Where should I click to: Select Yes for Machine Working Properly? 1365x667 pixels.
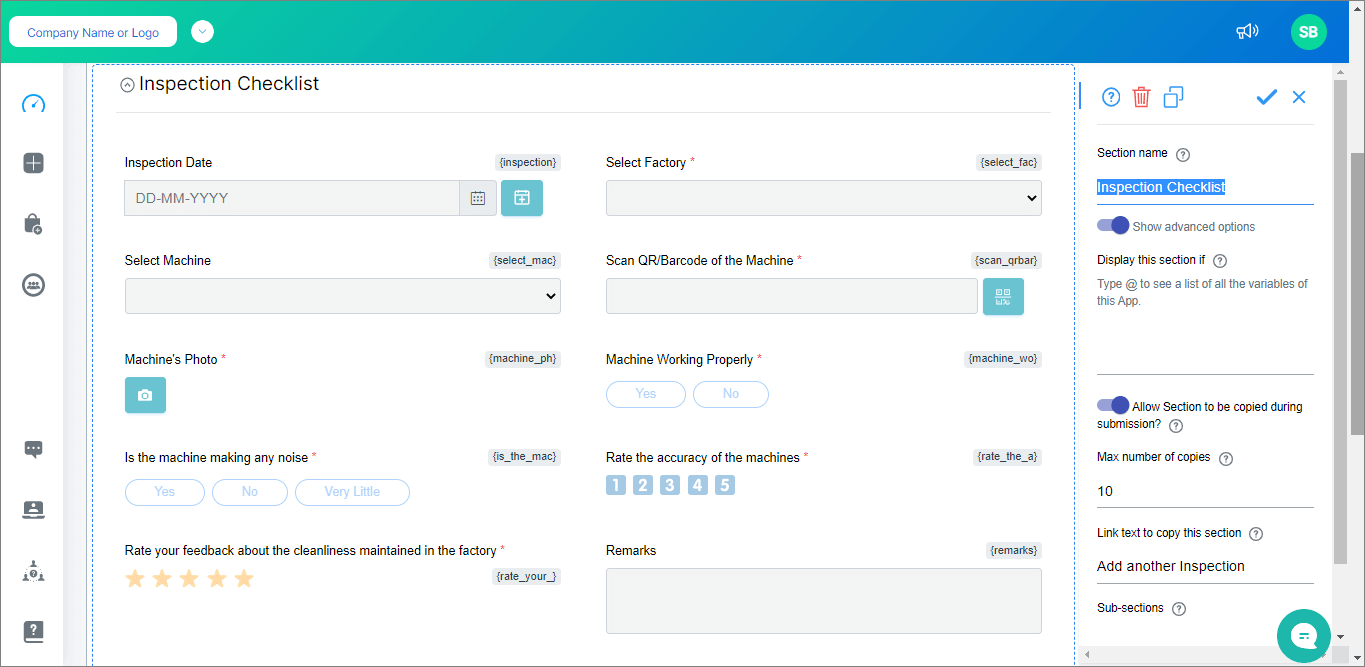click(x=645, y=394)
